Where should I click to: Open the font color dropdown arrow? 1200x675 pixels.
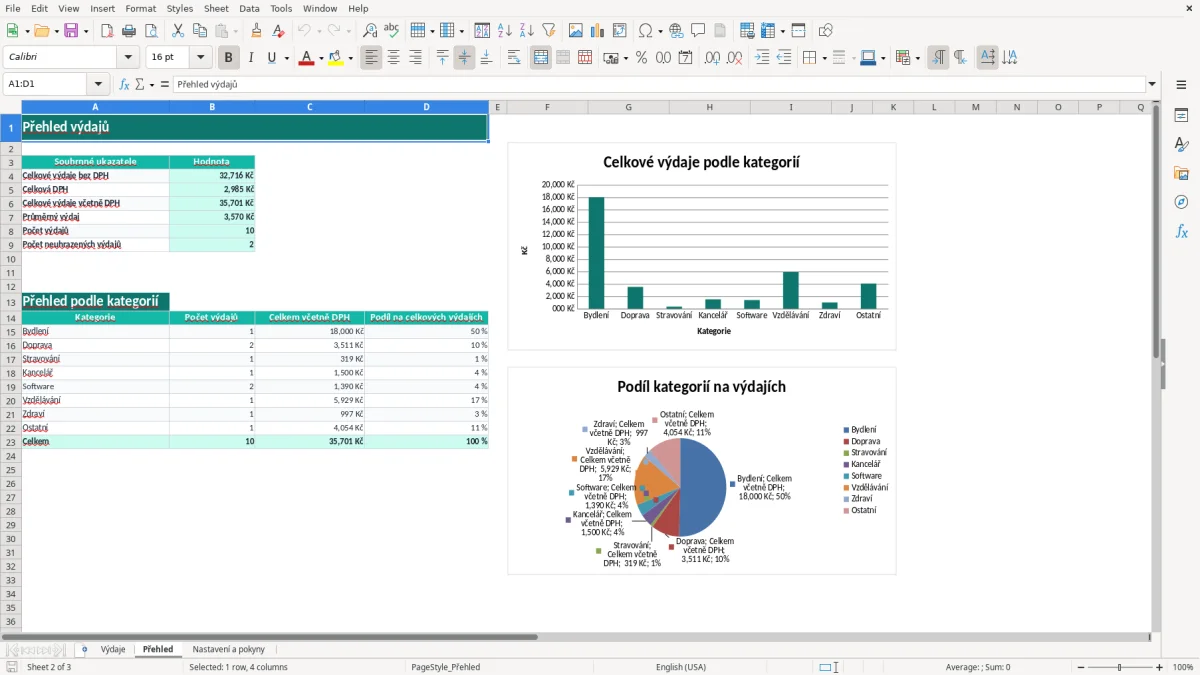tap(320, 58)
